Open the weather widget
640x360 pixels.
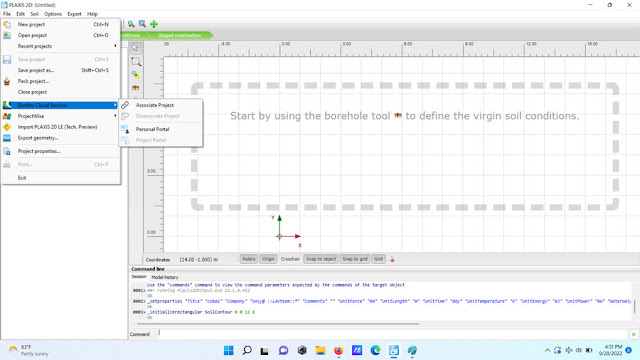[x=29, y=350]
